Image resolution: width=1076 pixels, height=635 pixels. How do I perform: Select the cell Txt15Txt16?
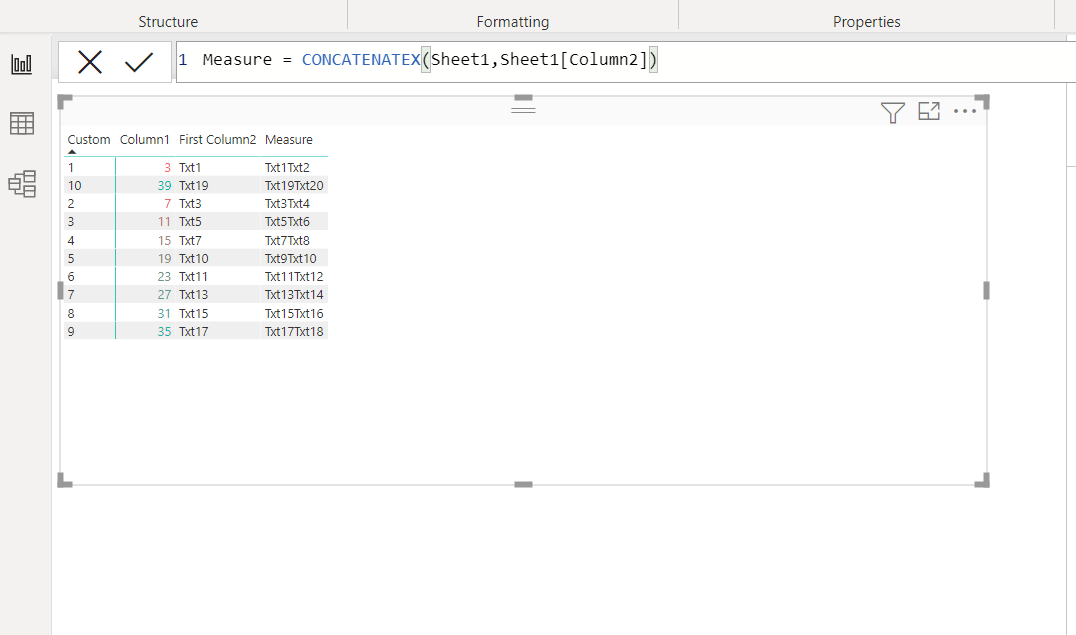(x=294, y=313)
